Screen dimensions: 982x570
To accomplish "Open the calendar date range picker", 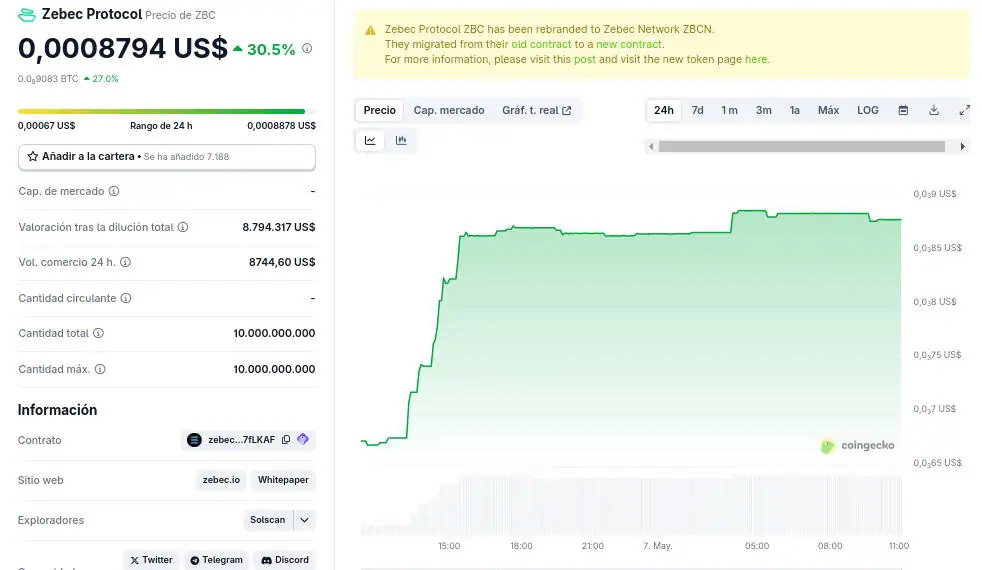I will coord(903,110).
